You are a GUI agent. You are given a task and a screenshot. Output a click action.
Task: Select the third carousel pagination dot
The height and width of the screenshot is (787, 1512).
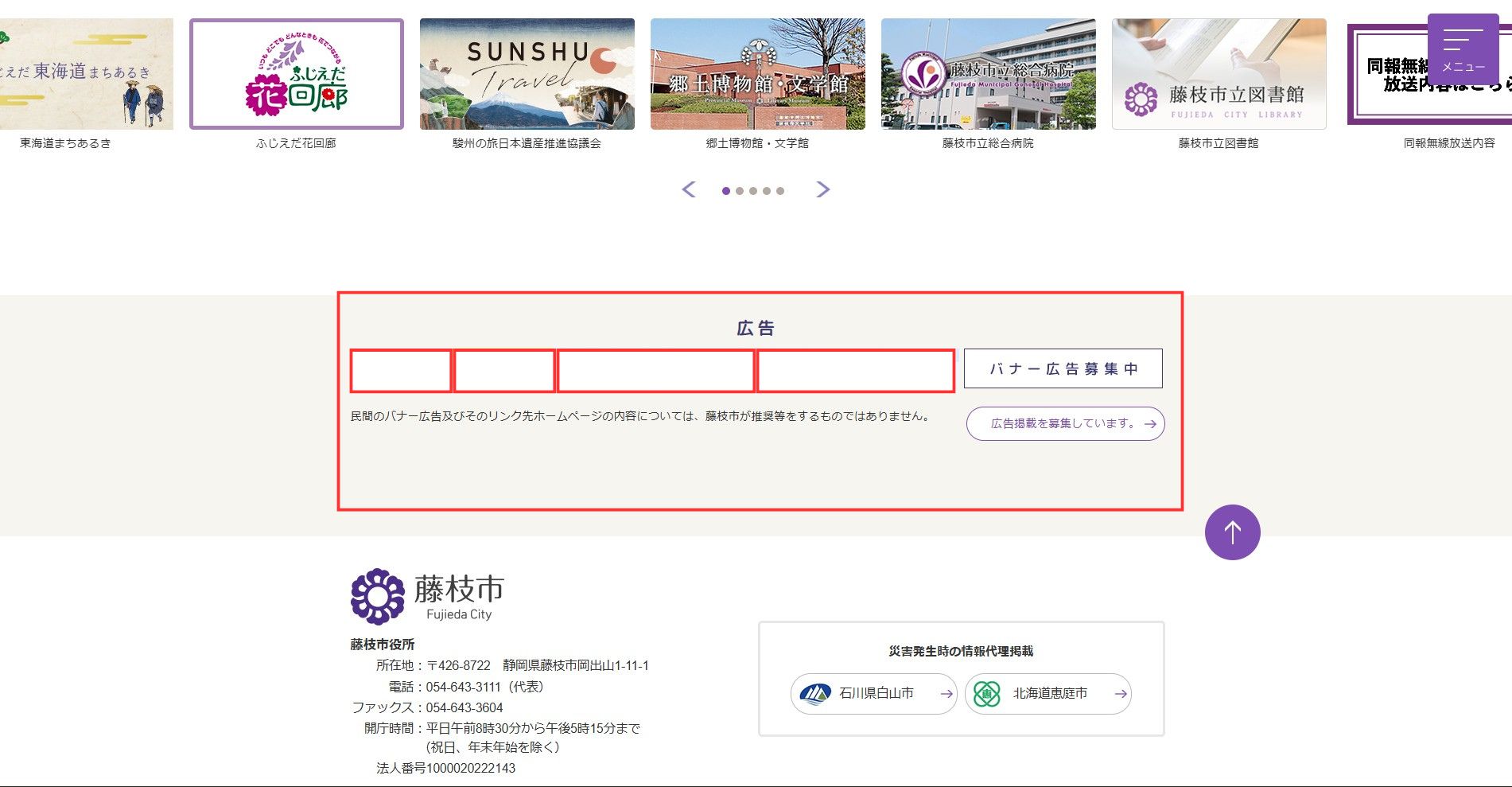[x=753, y=191]
